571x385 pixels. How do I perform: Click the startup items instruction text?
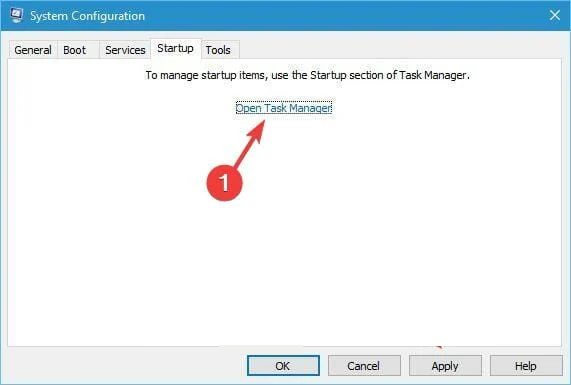[x=307, y=75]
